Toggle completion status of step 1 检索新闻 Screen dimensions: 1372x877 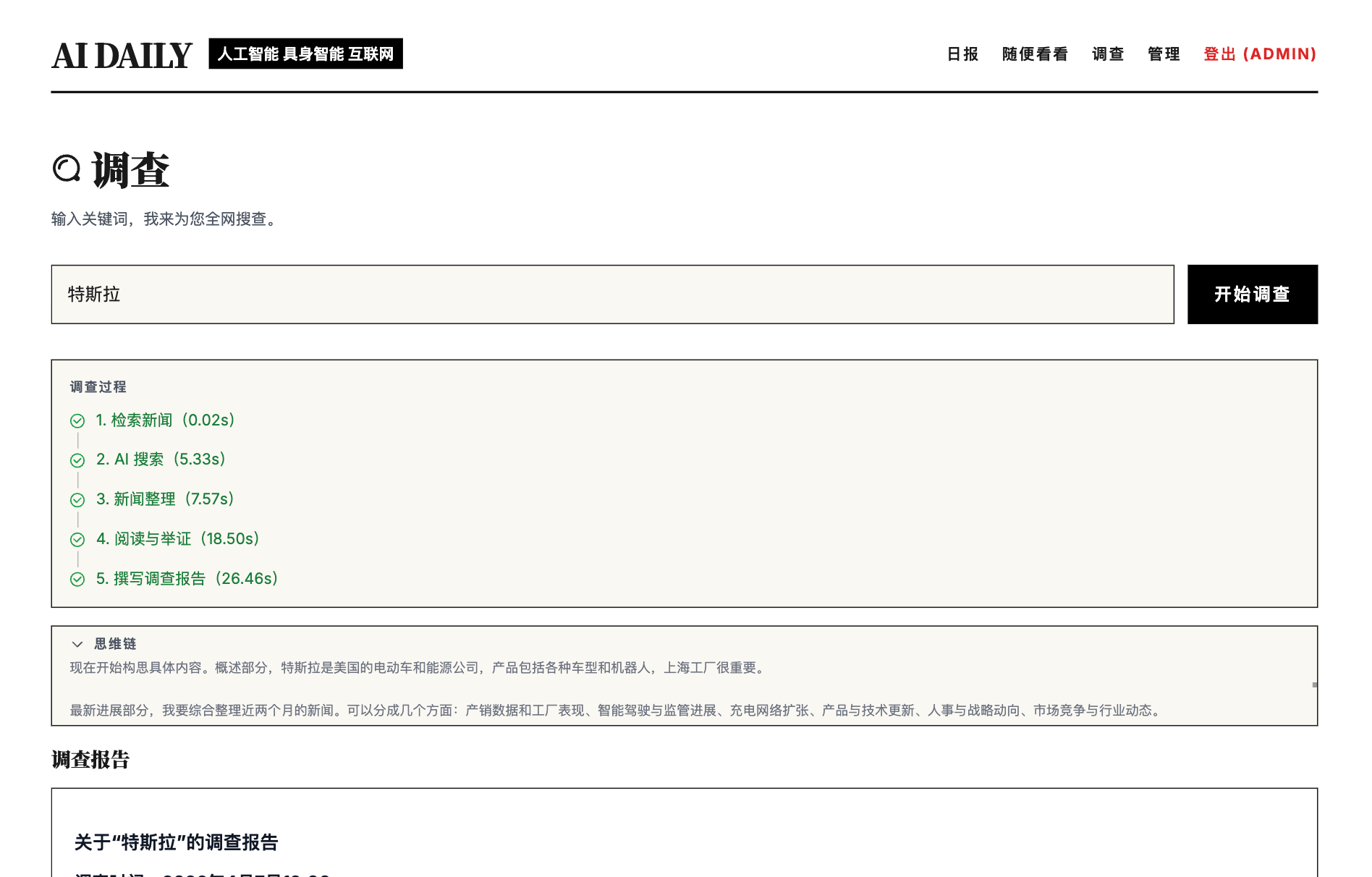point(77,420)
